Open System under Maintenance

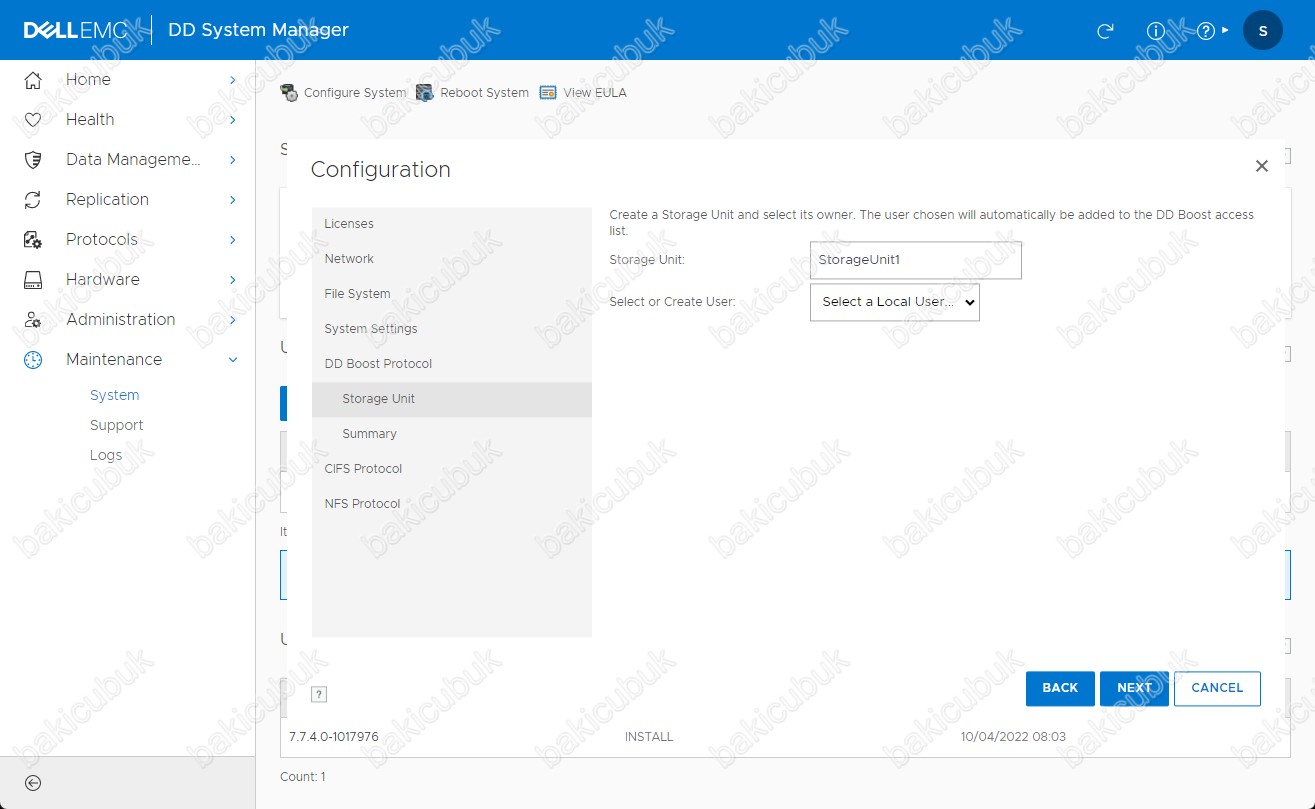(115, 395)
